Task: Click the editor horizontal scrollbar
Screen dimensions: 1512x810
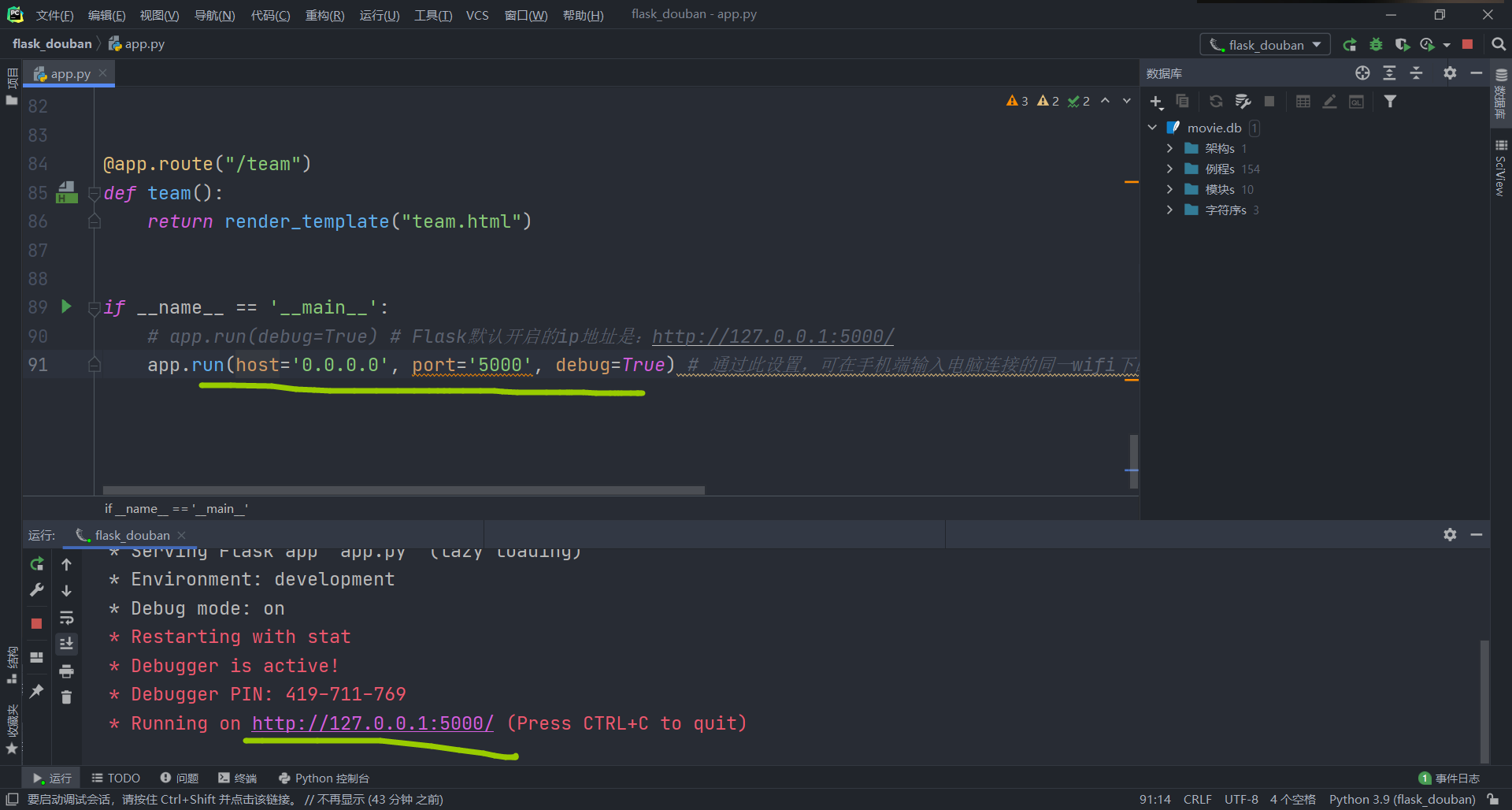Action: tap(403, 490)
